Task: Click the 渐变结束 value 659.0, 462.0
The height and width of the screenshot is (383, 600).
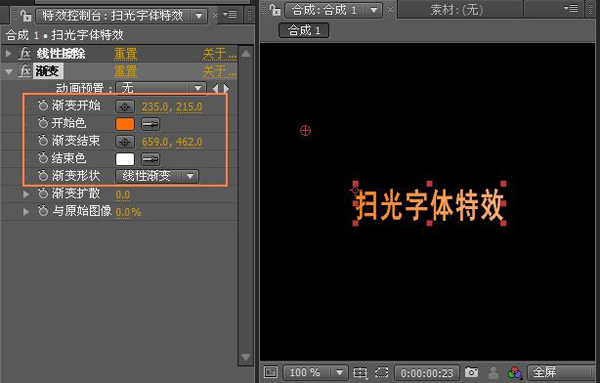Action: click(x=172, y=142)
